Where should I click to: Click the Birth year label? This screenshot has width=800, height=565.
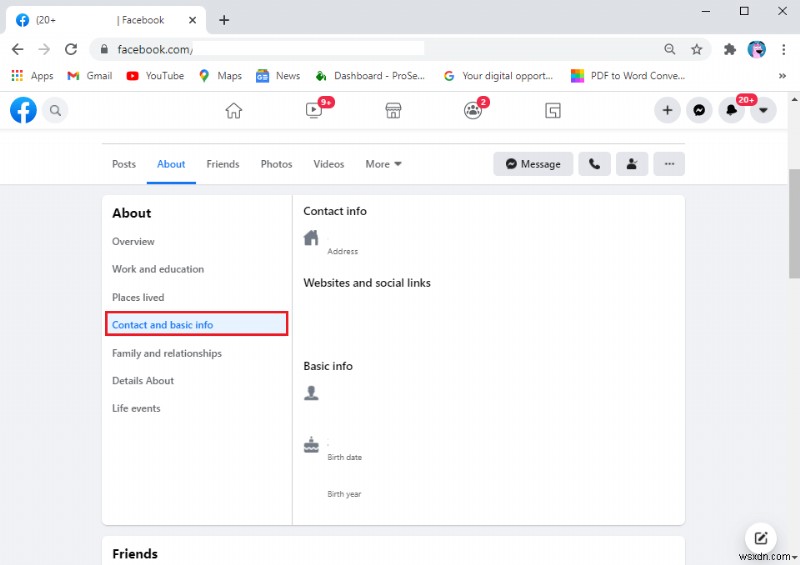pos(344,494)
